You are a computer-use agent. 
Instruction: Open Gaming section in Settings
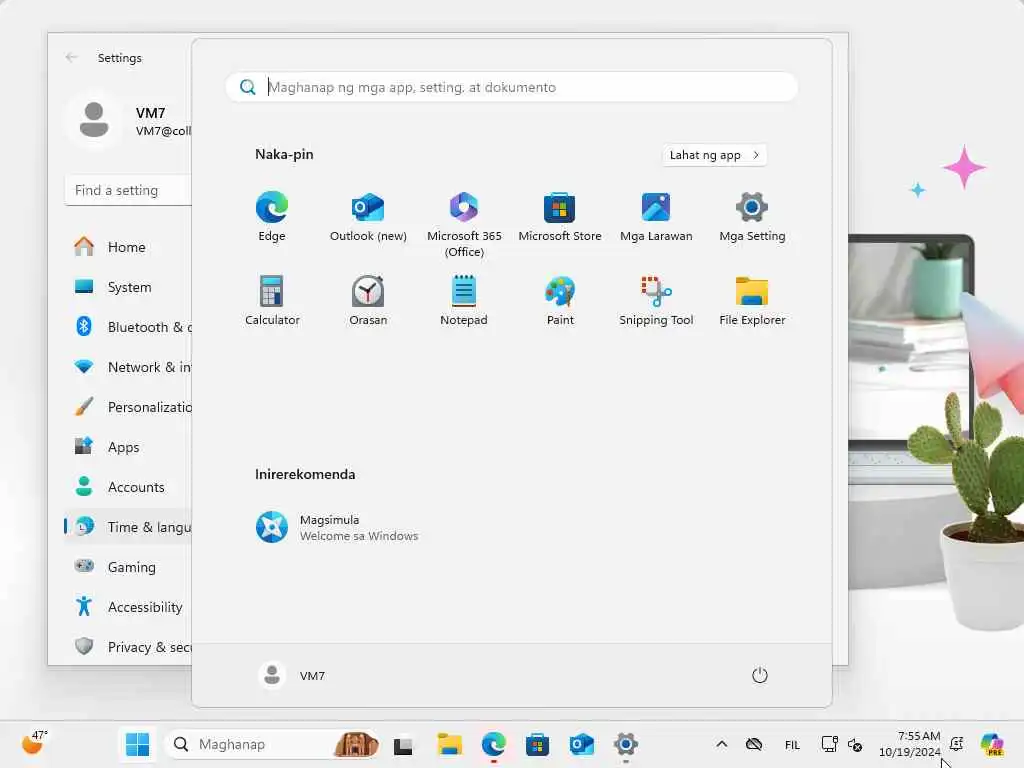point(129,567)
